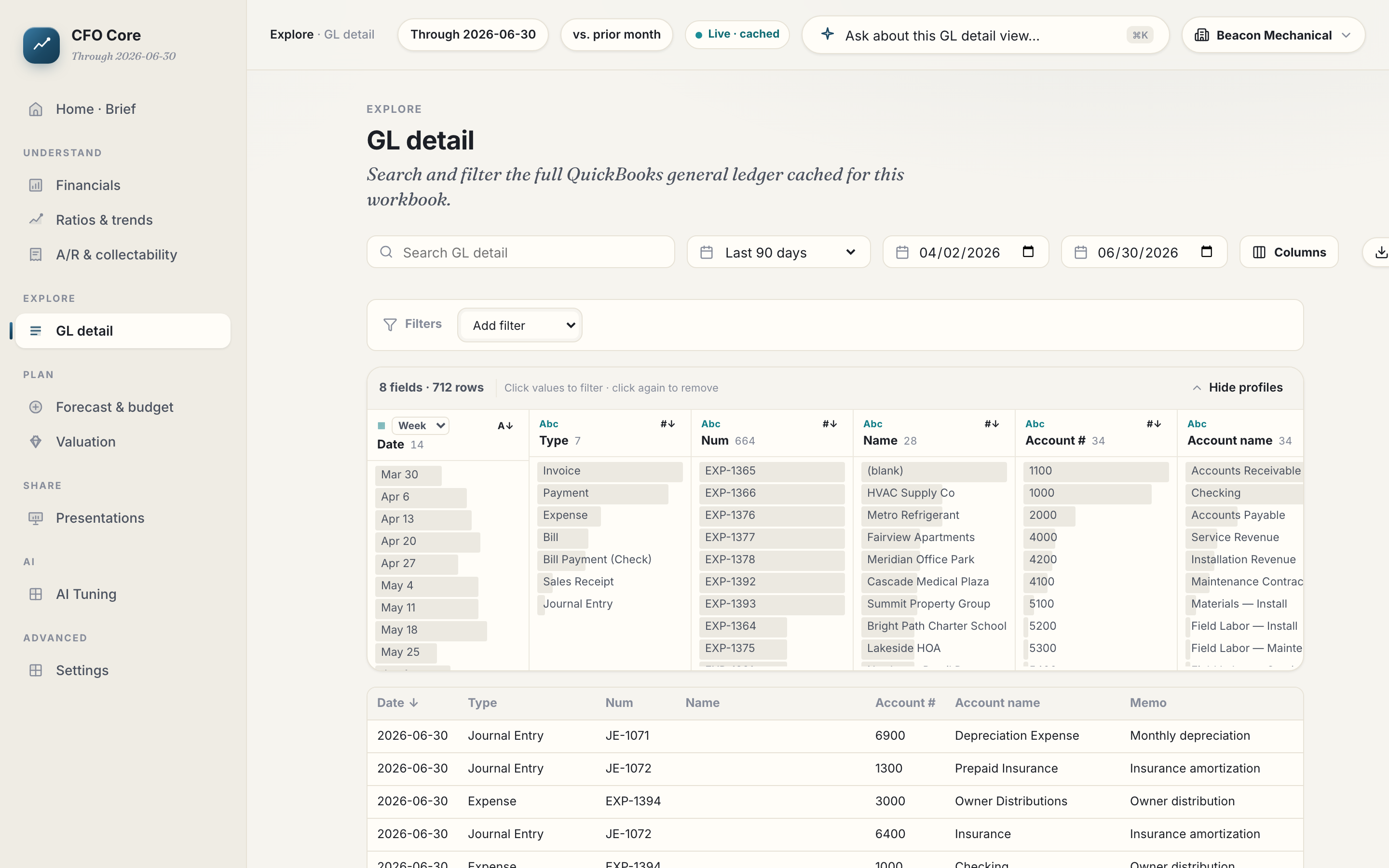The height and width of the screenshot is (868, 1389).
Task: Click the funnel Filters icon
Action: pos(390,325)
